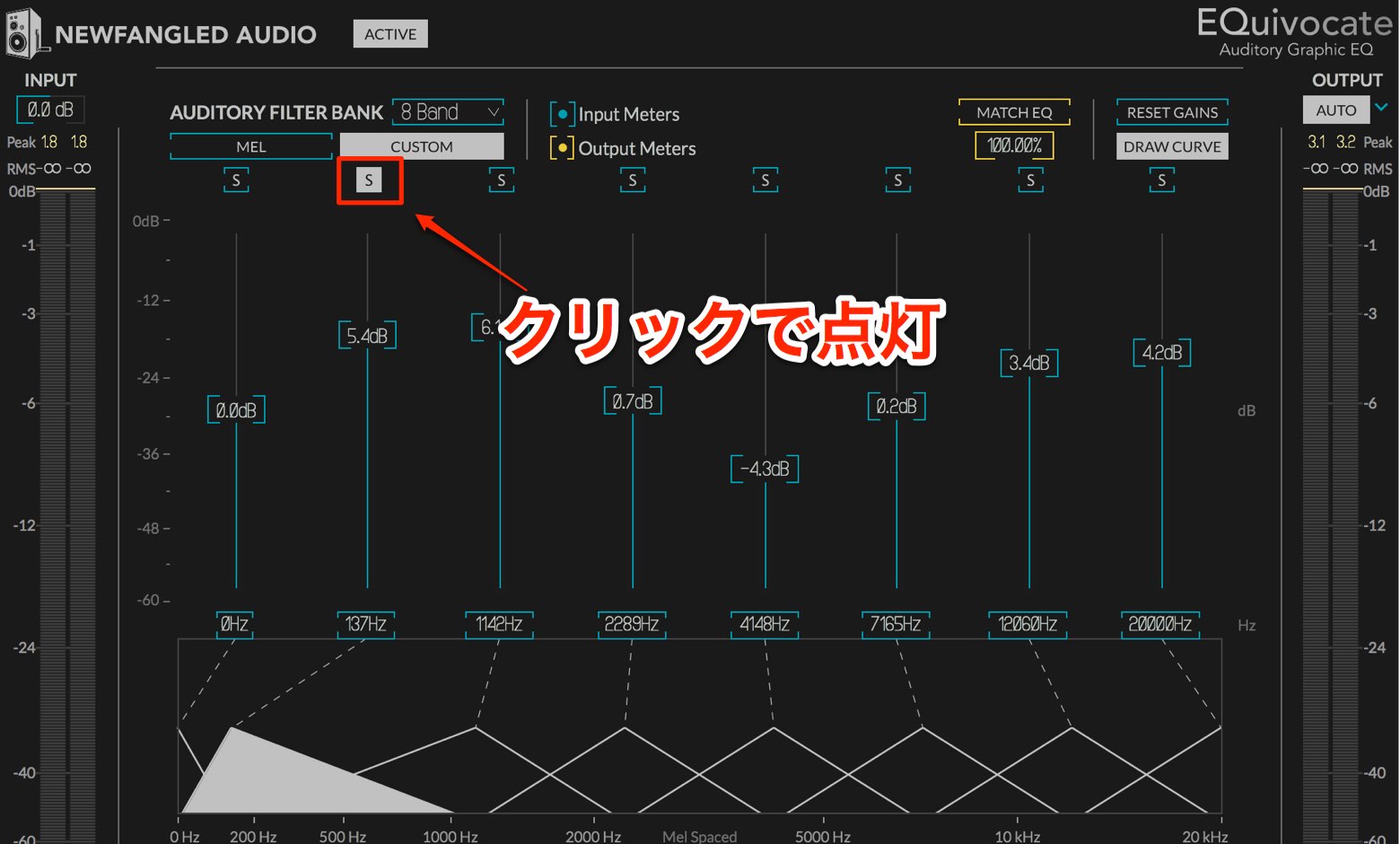Solo the 20000Hz band
The image size is (1400, 844).
tap(1162, 180)
